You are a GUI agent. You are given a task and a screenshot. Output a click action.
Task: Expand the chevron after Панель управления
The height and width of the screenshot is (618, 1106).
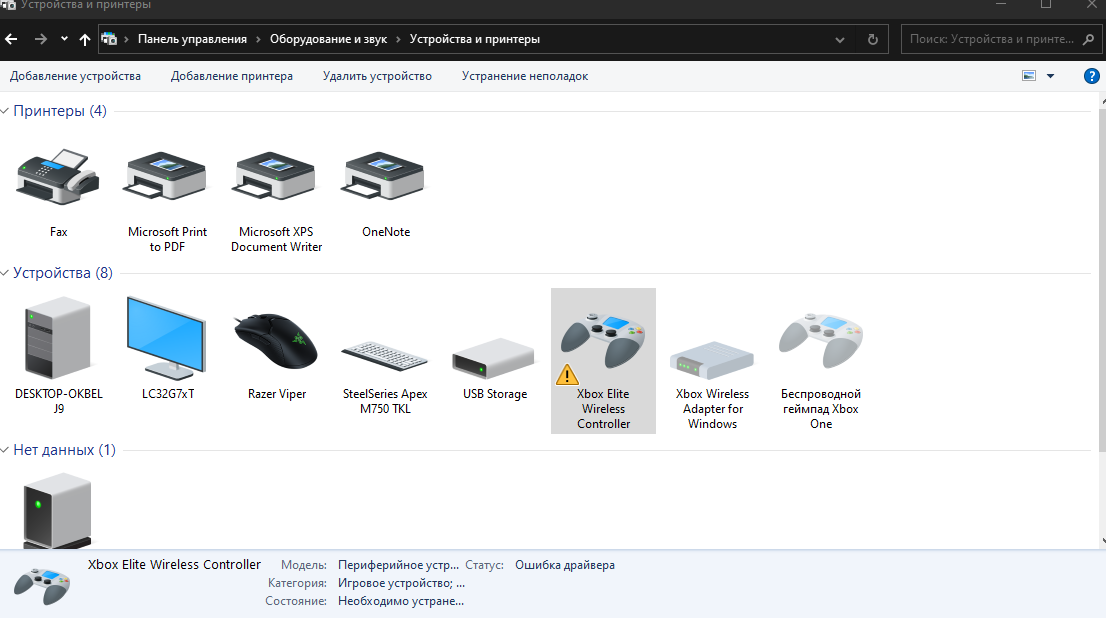[258, 40]
